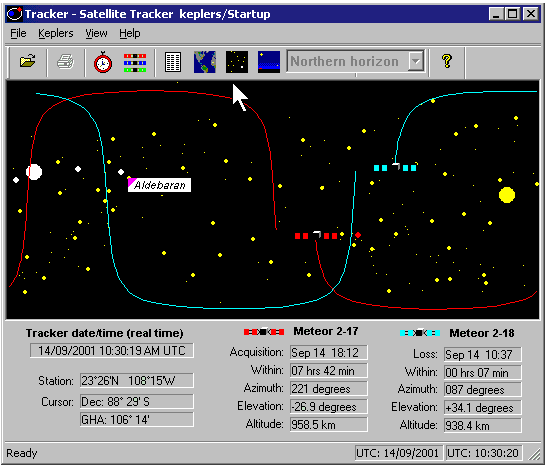
Task: Click the tracker date/time field
Action: tap(112, 351)
